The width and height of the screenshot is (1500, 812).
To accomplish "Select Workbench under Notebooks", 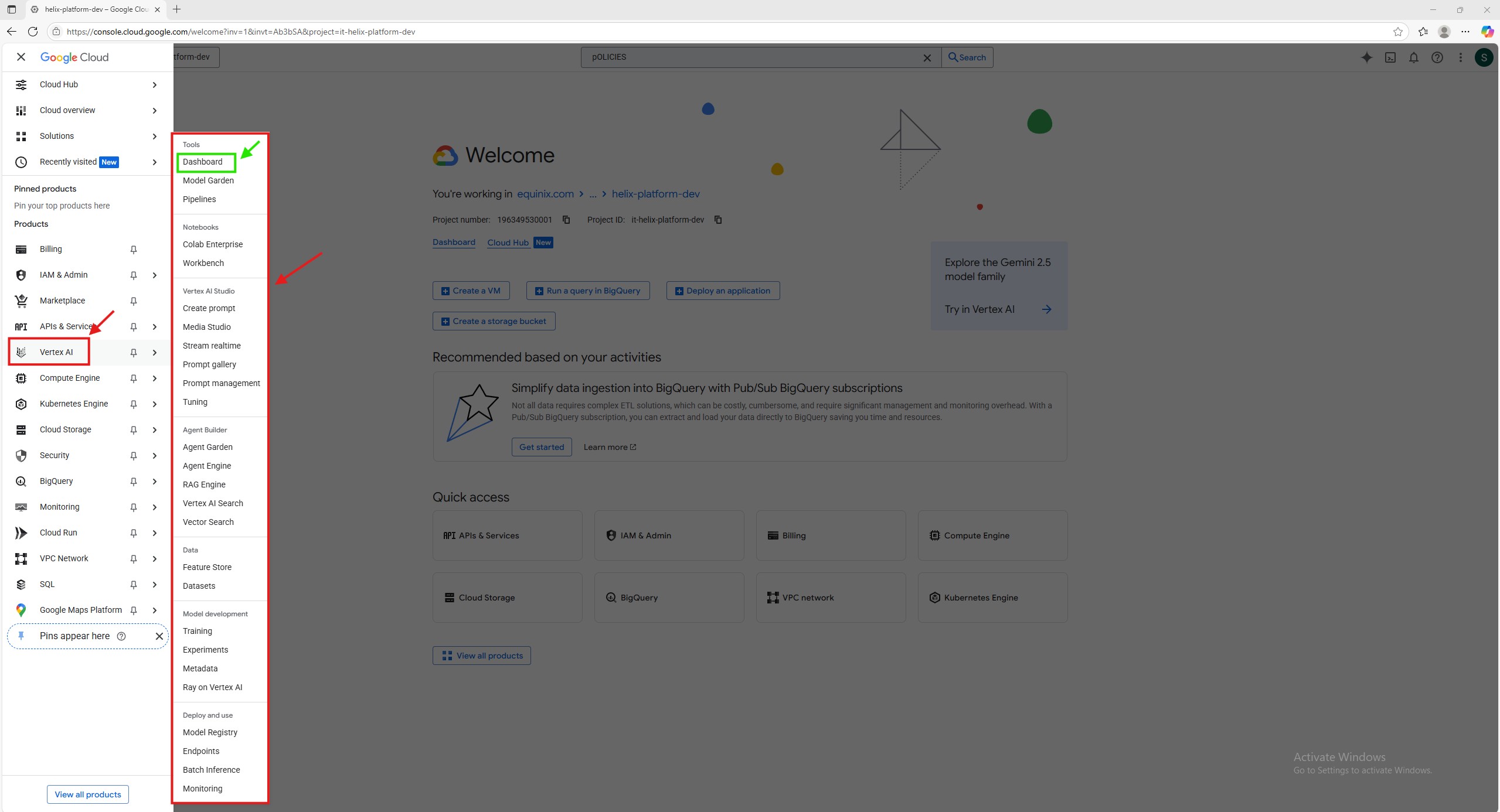I will click(203, 263).
